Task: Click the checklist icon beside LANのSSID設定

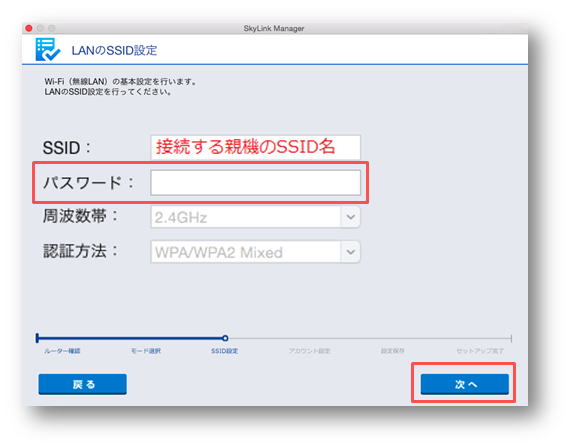Action: tap(48, 49)
